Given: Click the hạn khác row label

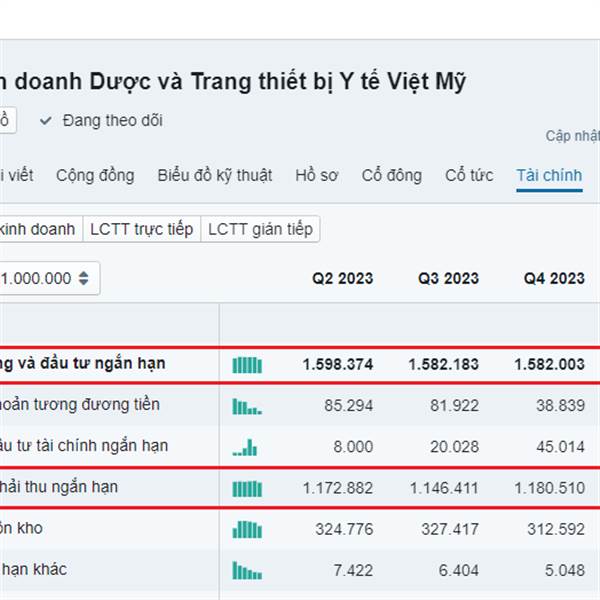Looking at the screenshot, I should click(34, 569).
